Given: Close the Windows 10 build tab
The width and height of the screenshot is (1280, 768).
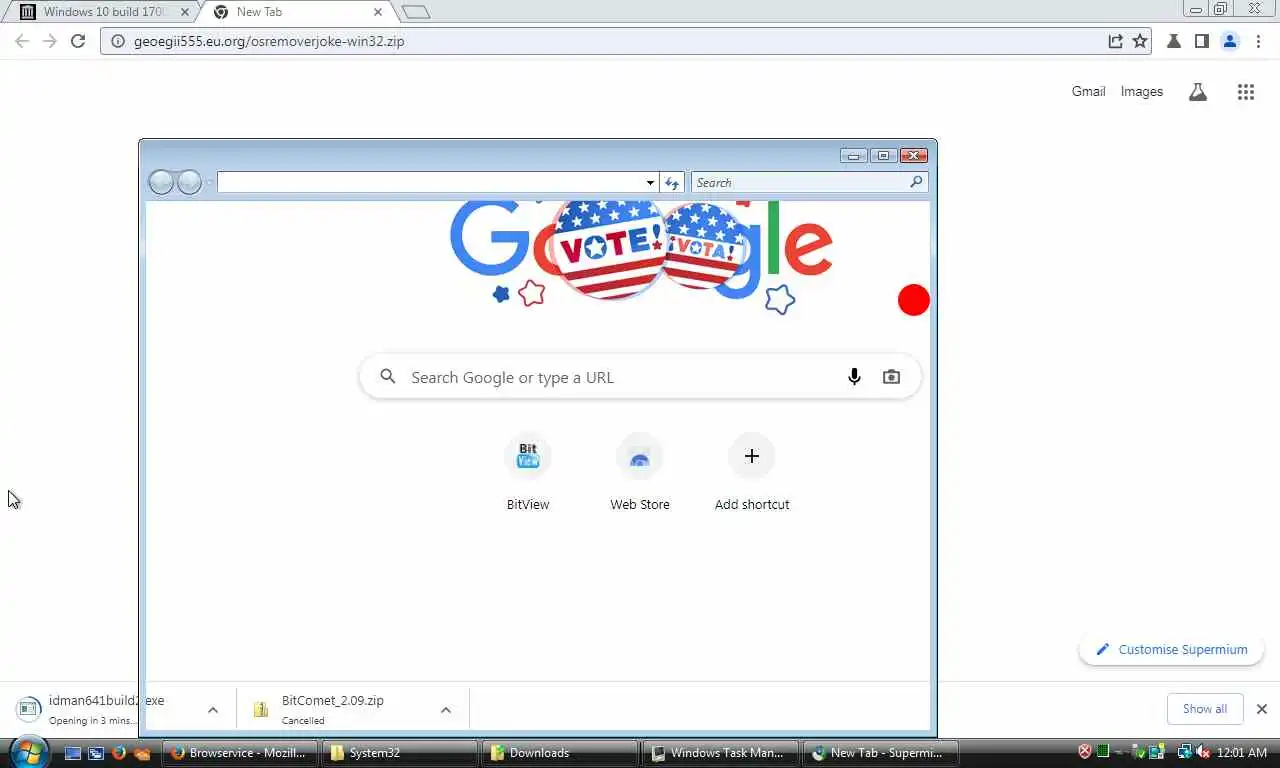Looking at the screenshot, I should pyautogui.click(x=184, y=12).
